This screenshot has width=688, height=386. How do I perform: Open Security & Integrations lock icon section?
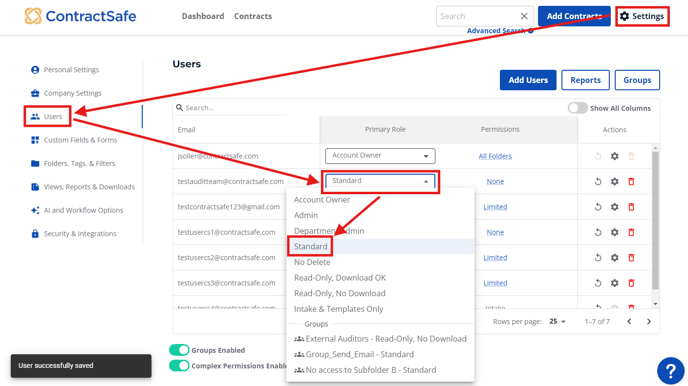(74, 234)
